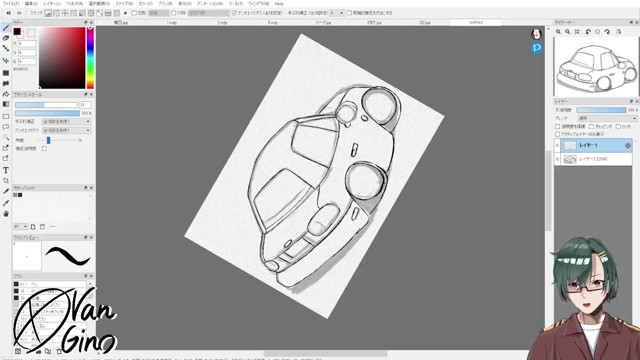Rotate canvas right via Navigator icon
640x360 pixels.
coord(607,31)
